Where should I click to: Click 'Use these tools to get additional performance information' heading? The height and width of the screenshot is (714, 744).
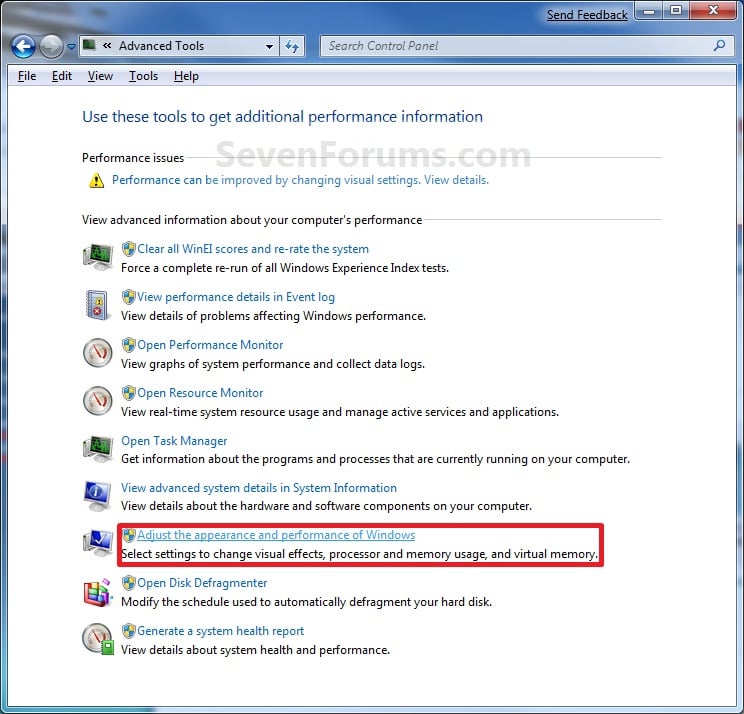pyautogui.click(x=282, y=117)
